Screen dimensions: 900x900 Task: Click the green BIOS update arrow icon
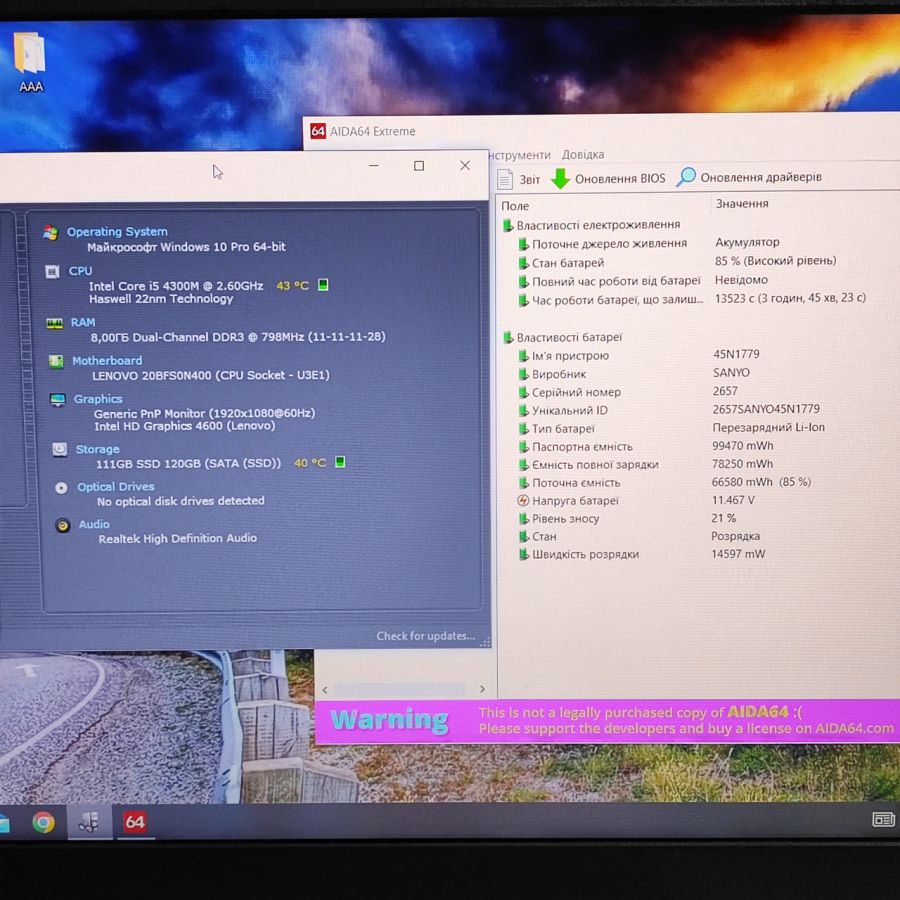(x=560, y=179)
